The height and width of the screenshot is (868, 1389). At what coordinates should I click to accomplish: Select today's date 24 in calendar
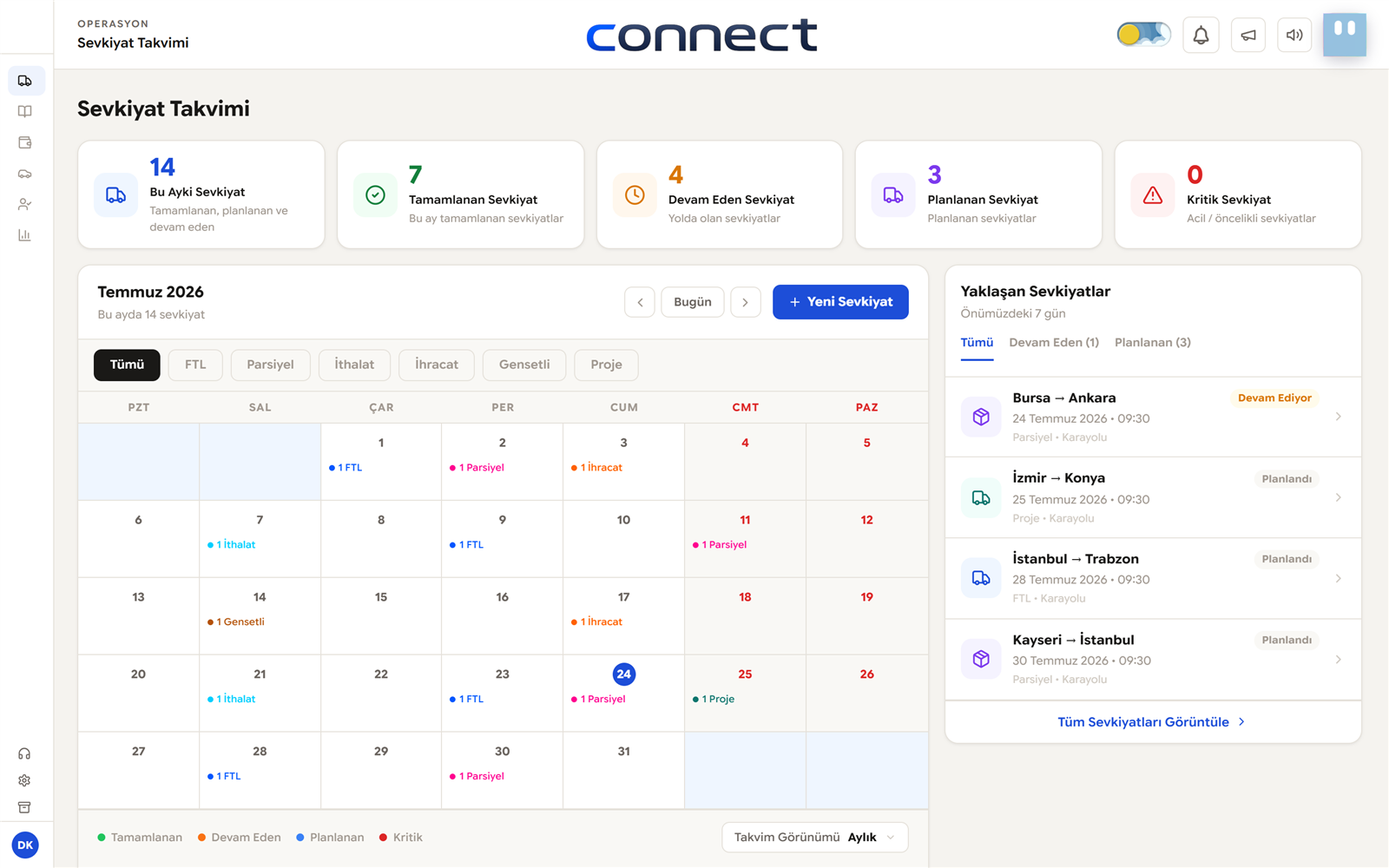[x=623, y=674]
